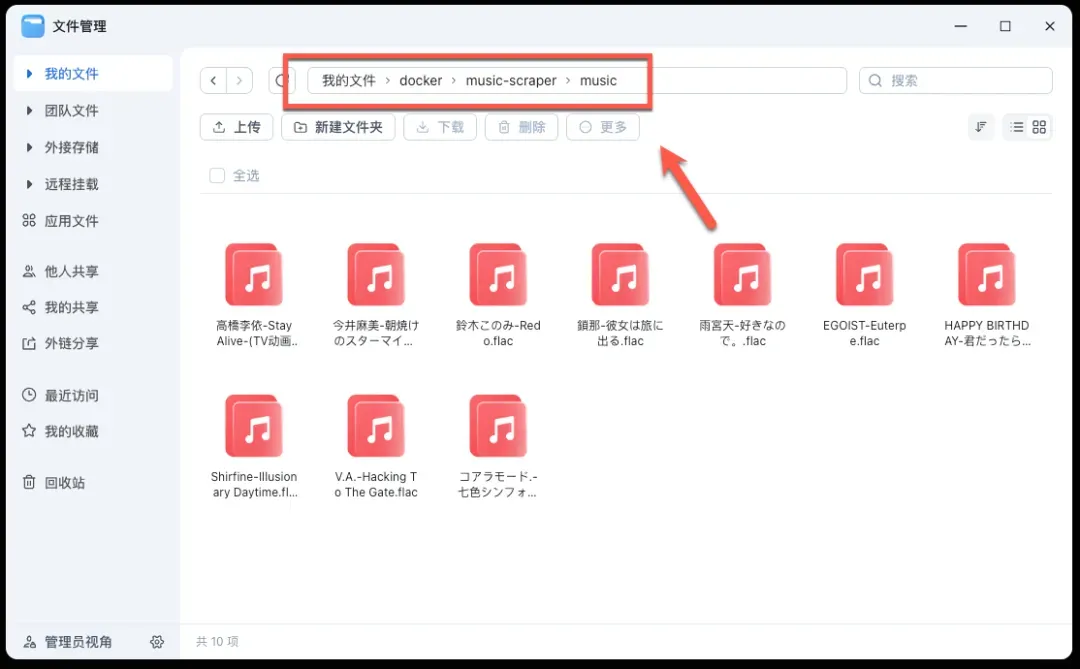The width and height of the screenshot is (1080, 669).
Task: Go forward with the right arrow
Action: coord(239,80)
